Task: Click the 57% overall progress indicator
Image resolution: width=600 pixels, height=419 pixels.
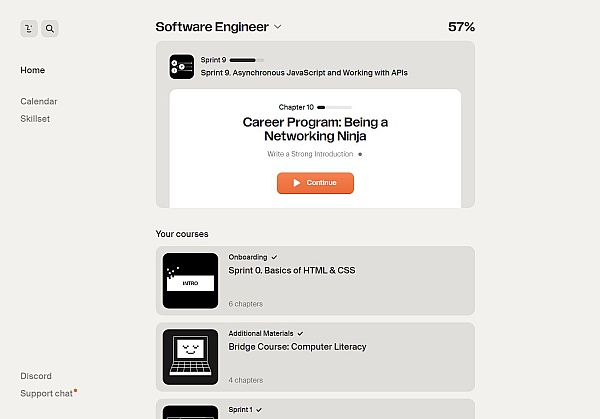Action: click(461, 27)
